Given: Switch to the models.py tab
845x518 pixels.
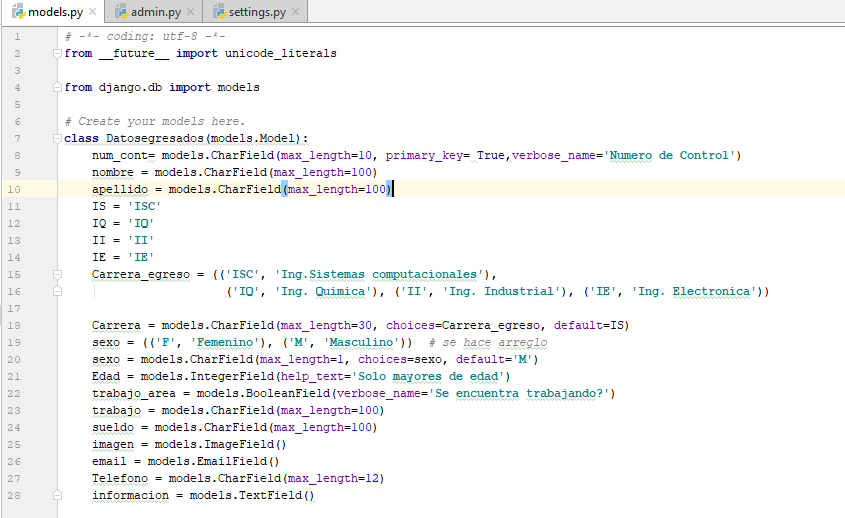Looking at the screenshot, I should (x=52, y=11).
